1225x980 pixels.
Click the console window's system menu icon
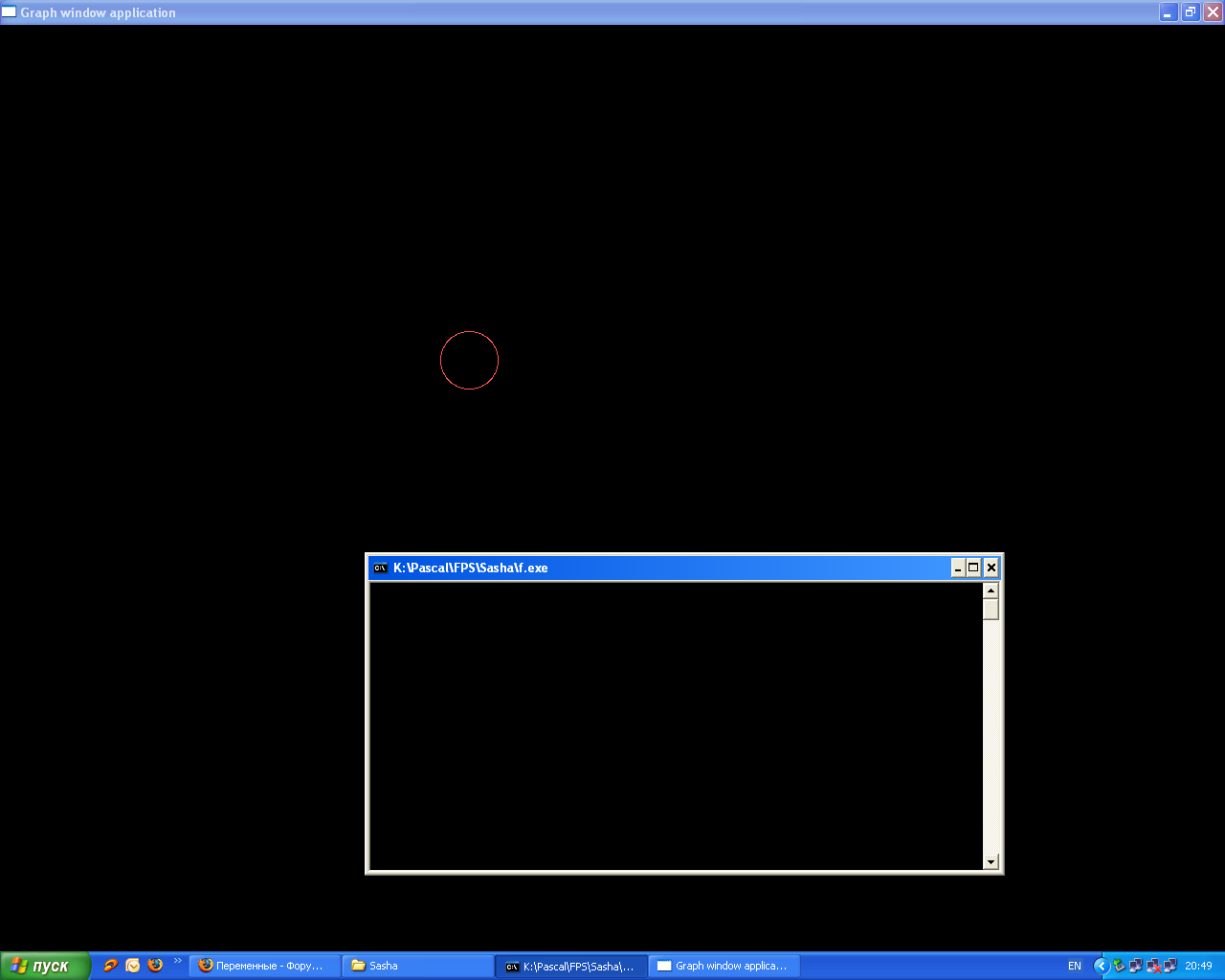pos(380,568)
